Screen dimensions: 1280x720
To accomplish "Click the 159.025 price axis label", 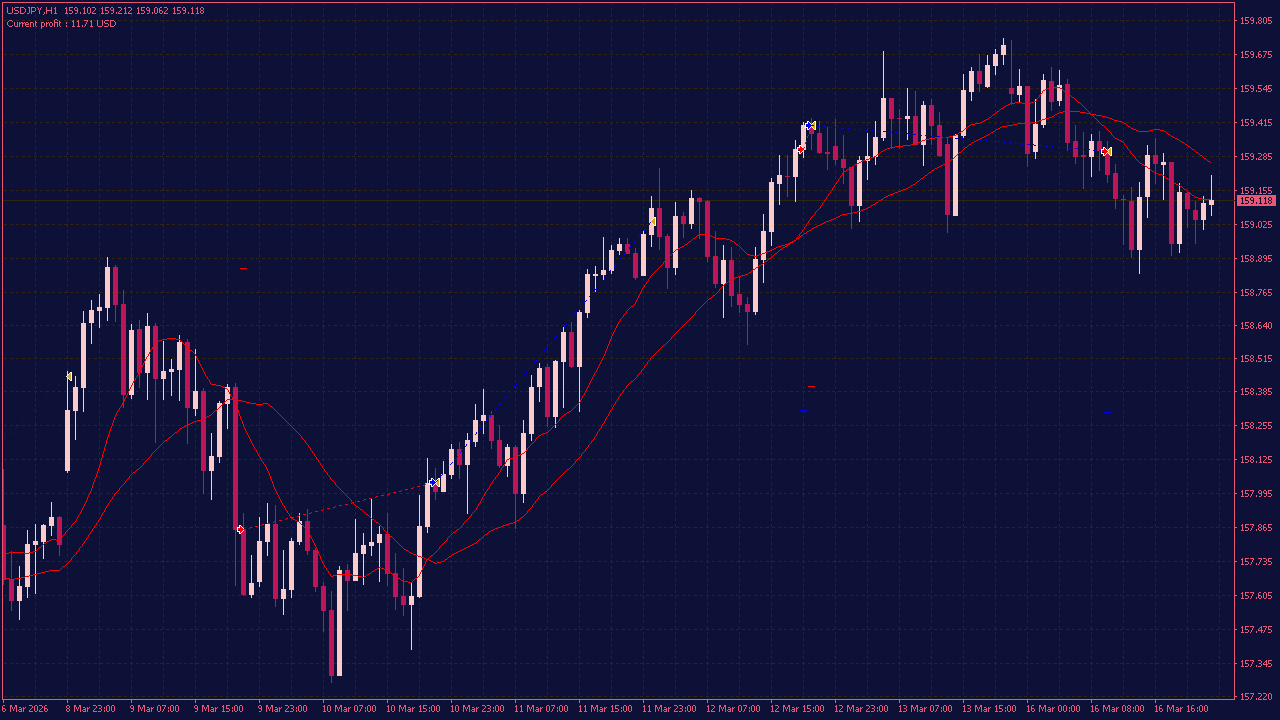I will [x=1256, y=224].
